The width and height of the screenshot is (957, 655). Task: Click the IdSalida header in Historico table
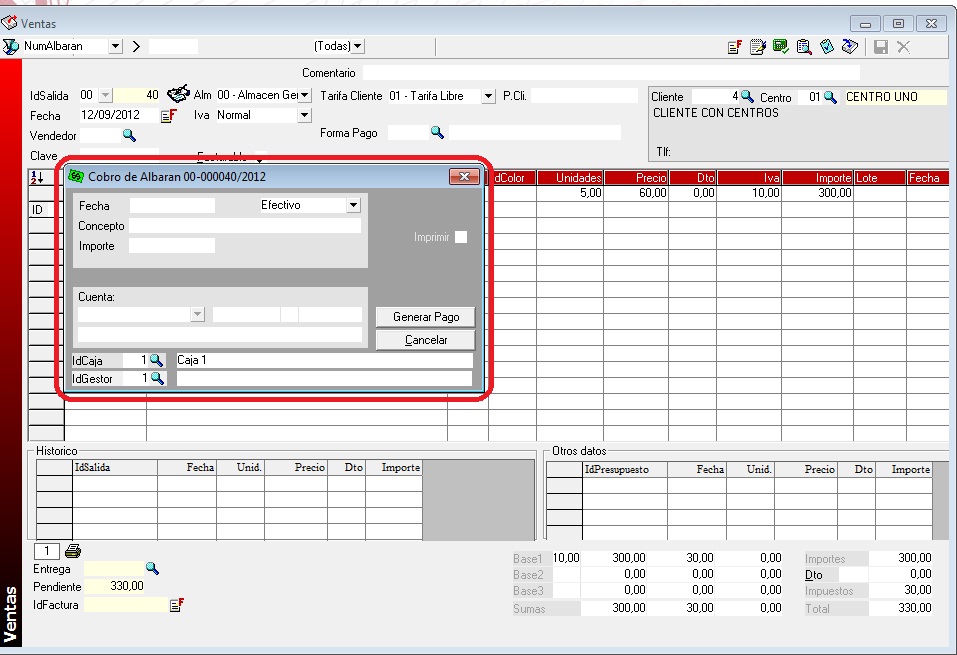point(115,468)
